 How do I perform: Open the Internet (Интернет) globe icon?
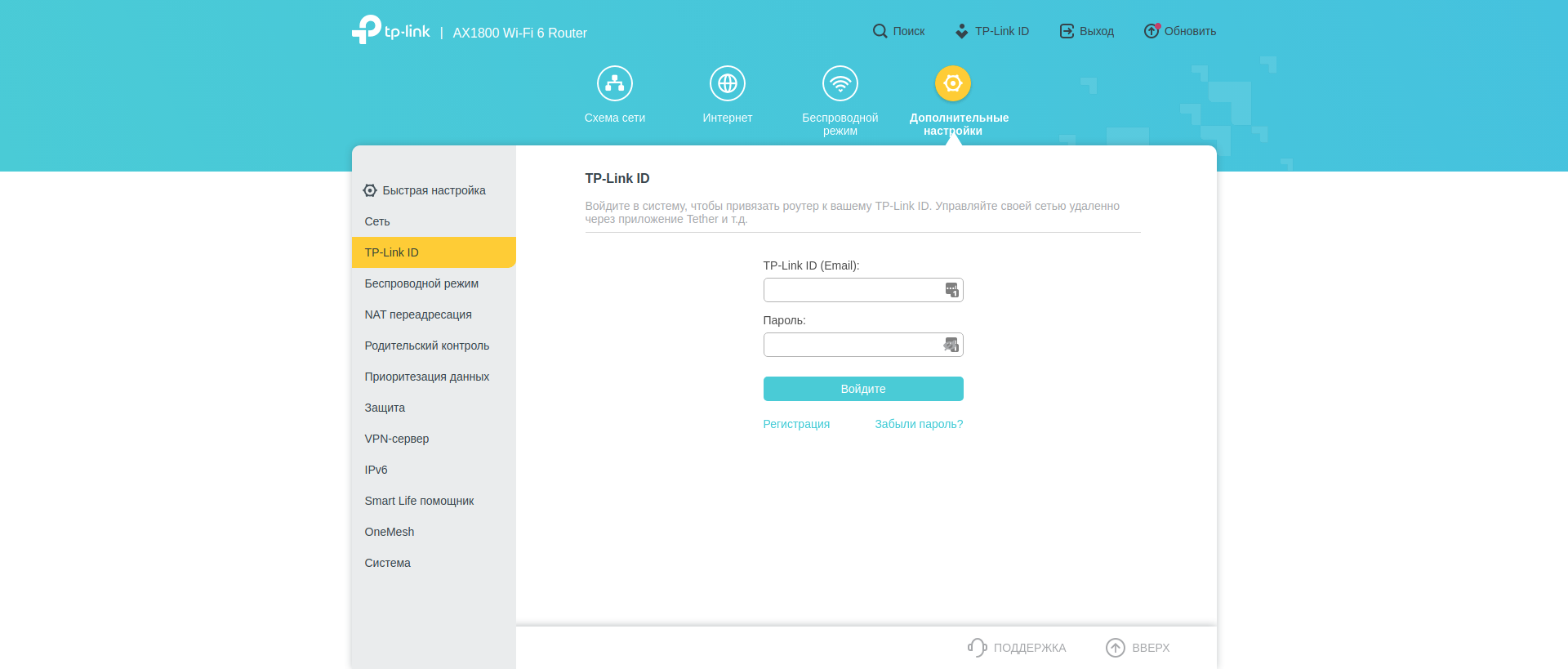point(727,83)
